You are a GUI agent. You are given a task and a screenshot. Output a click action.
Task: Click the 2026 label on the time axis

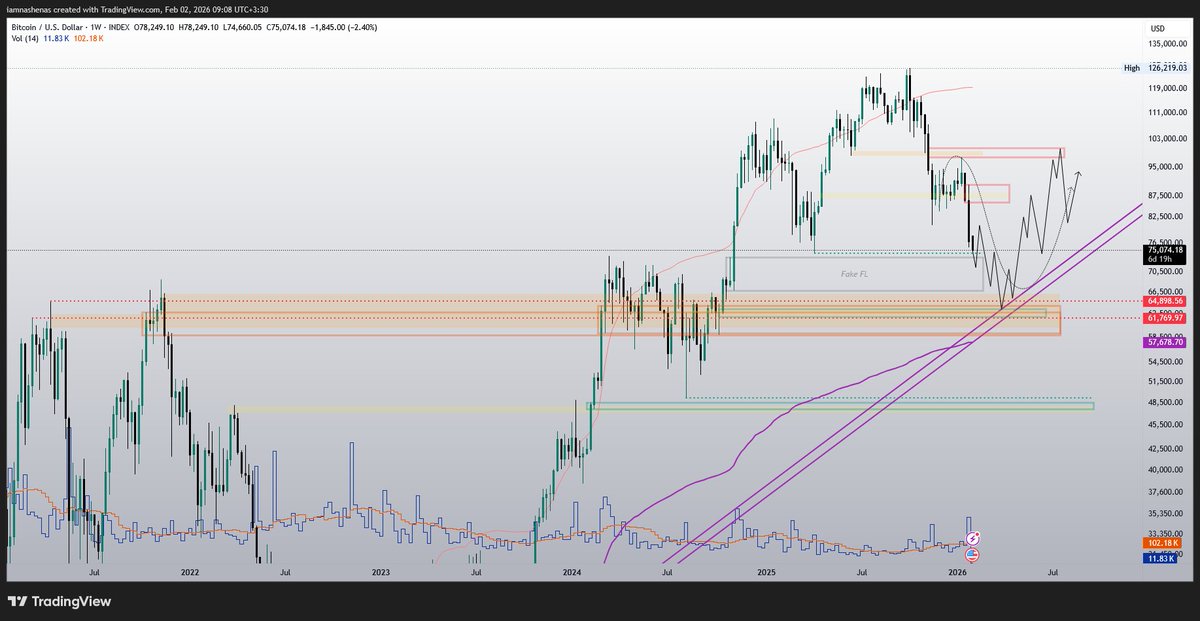(x=957, y=573)
